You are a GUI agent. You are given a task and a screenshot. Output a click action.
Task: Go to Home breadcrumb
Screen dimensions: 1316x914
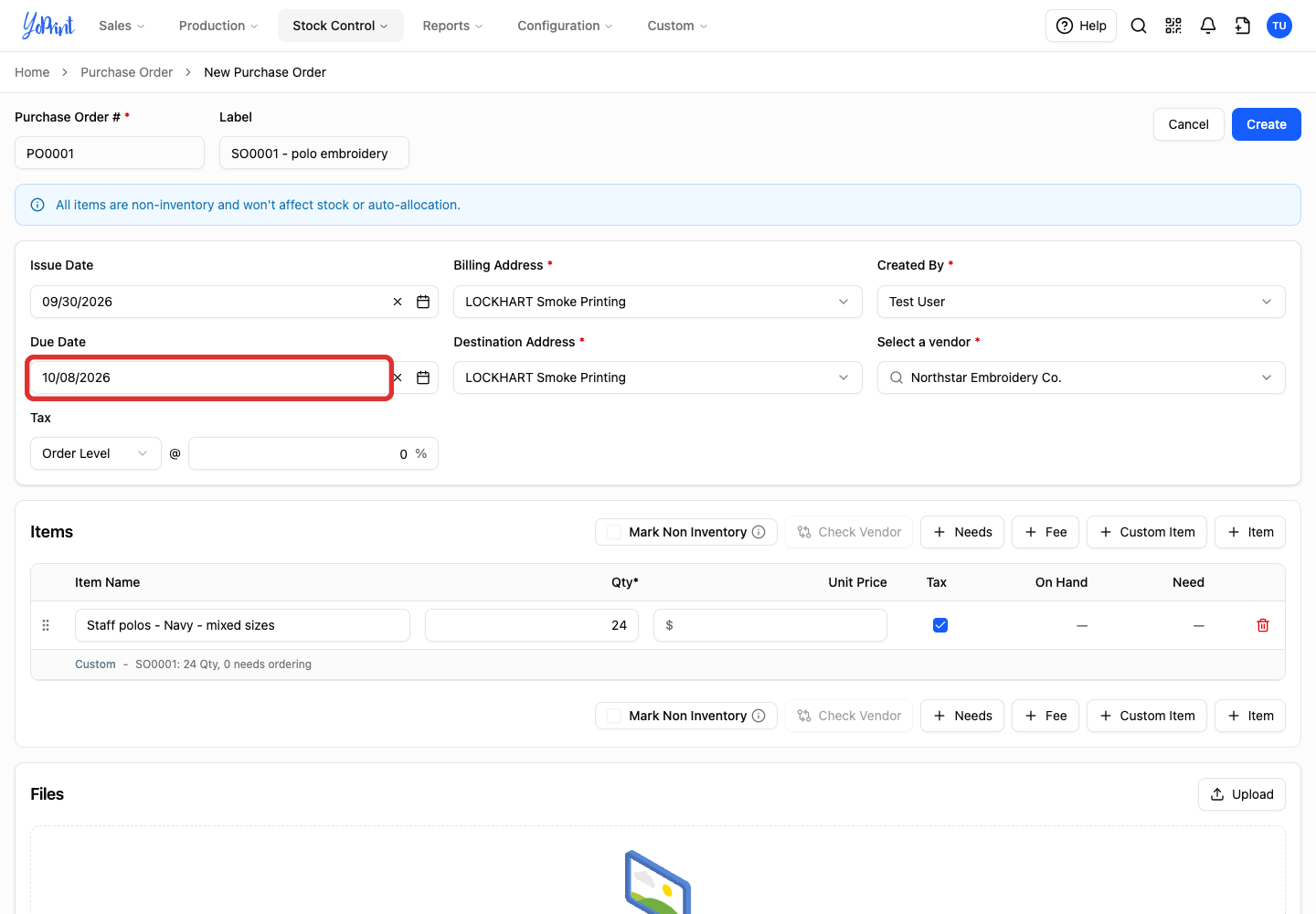coord(32,72)
